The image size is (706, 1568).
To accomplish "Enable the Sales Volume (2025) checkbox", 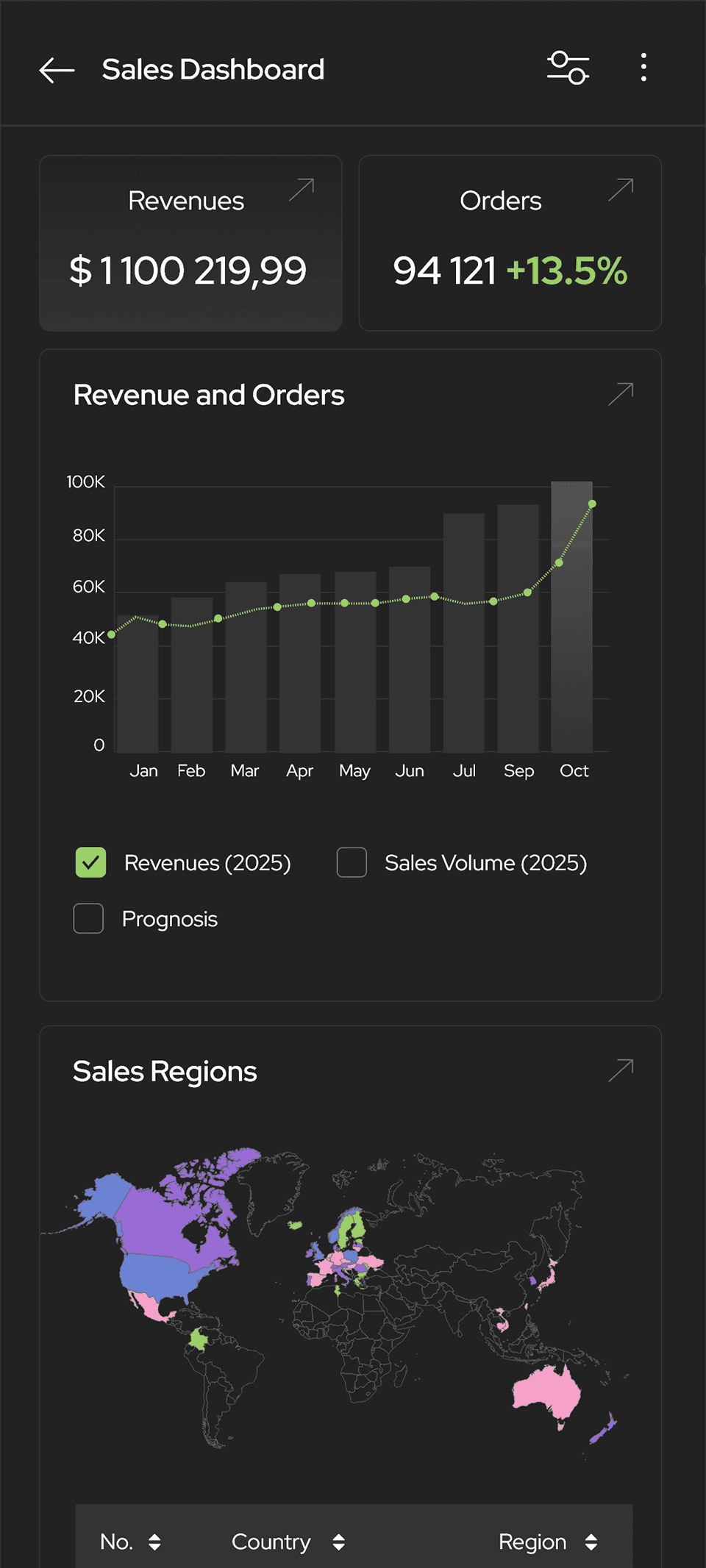I will coord(352,862).
